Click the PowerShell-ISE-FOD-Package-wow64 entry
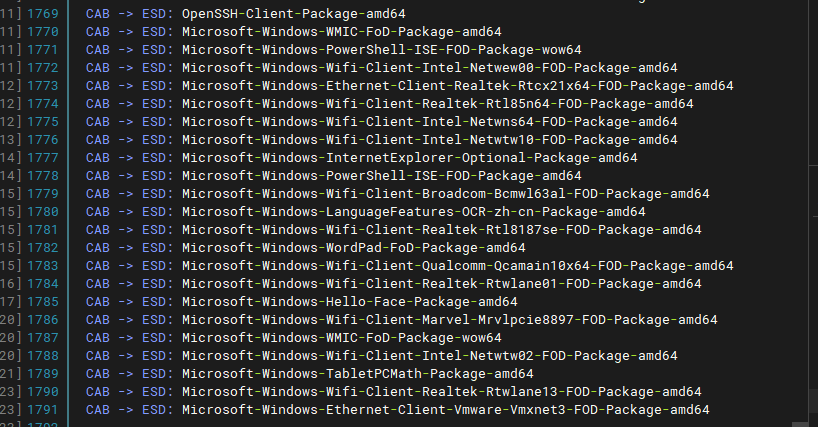This screenshot has height=427, width=818. coord(381,49)
